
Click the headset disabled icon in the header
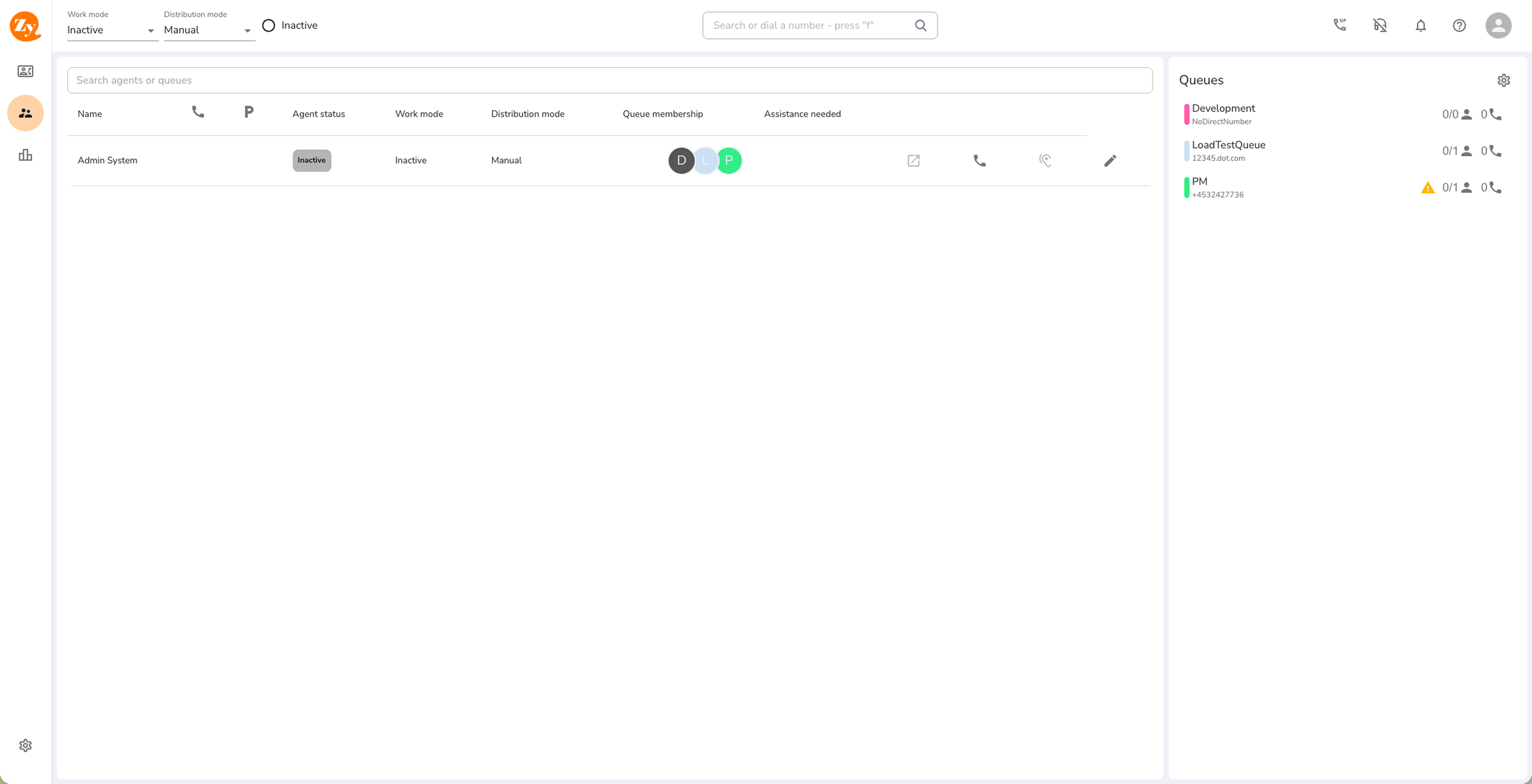click(x=1380, y=25)
